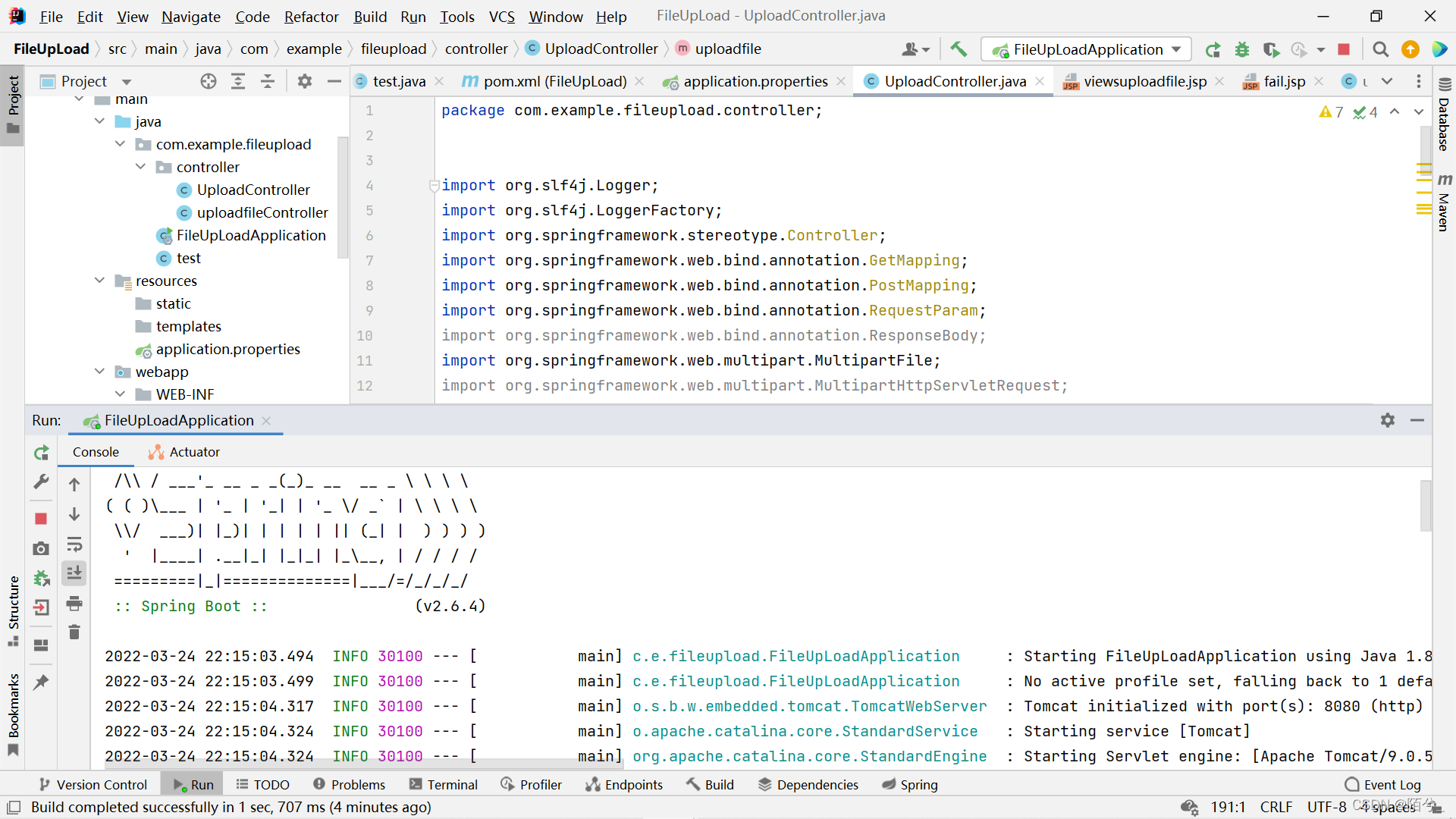Click the UploadController.java tab
This screenshot has height=819, width=1456.
click(955, 80)
